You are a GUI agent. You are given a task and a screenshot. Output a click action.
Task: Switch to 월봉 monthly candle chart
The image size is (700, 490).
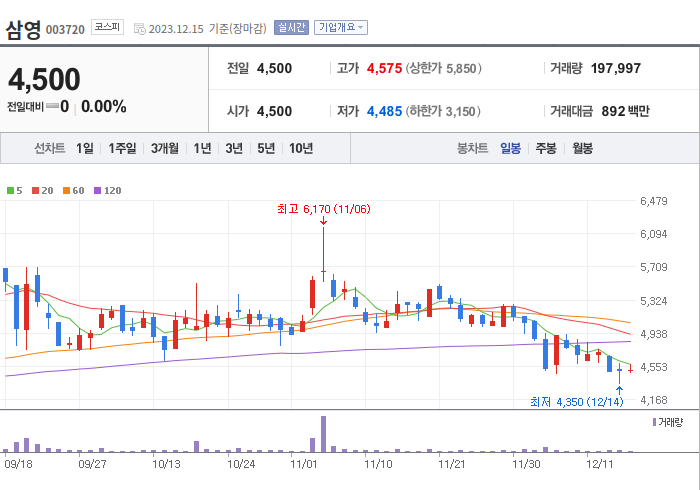583,148
